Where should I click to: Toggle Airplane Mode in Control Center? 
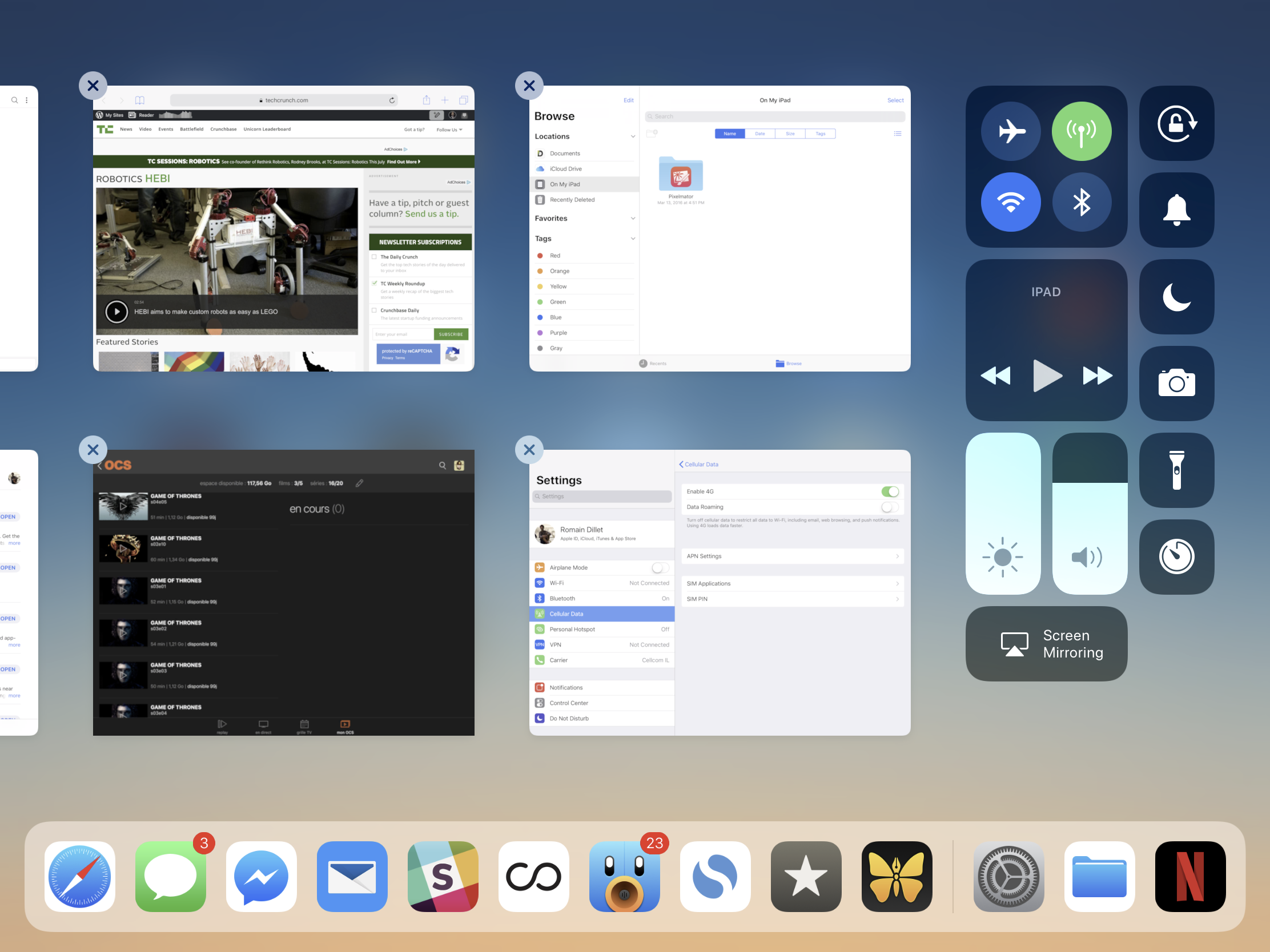point(1011,131)
